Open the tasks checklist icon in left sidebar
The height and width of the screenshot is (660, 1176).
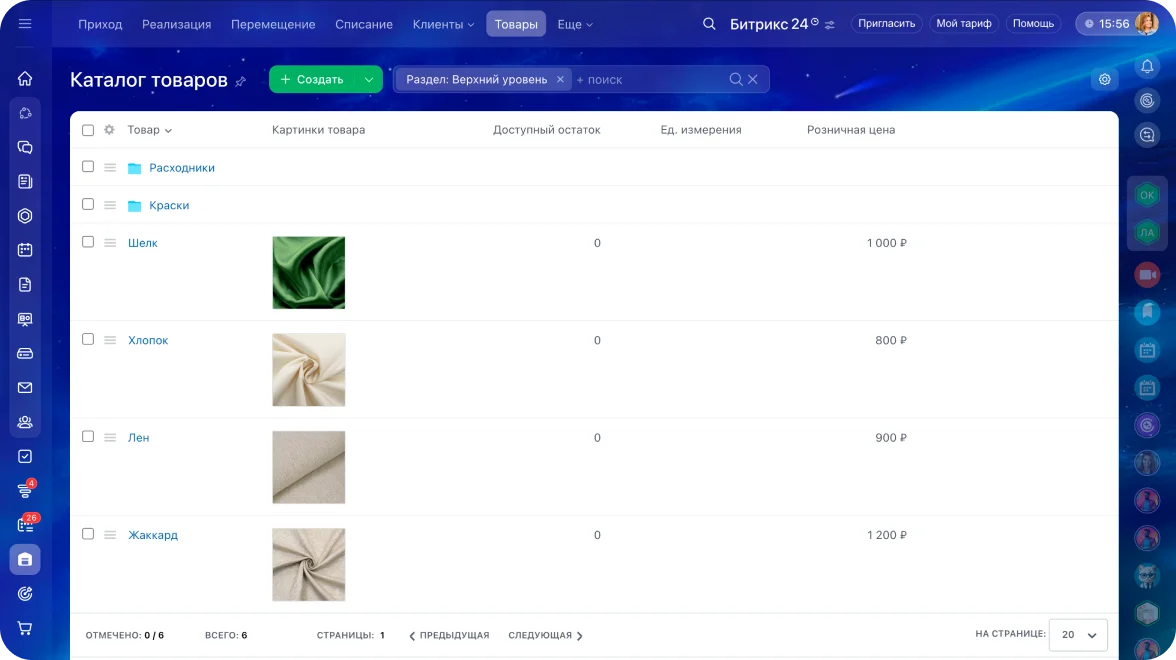[24, 455]
